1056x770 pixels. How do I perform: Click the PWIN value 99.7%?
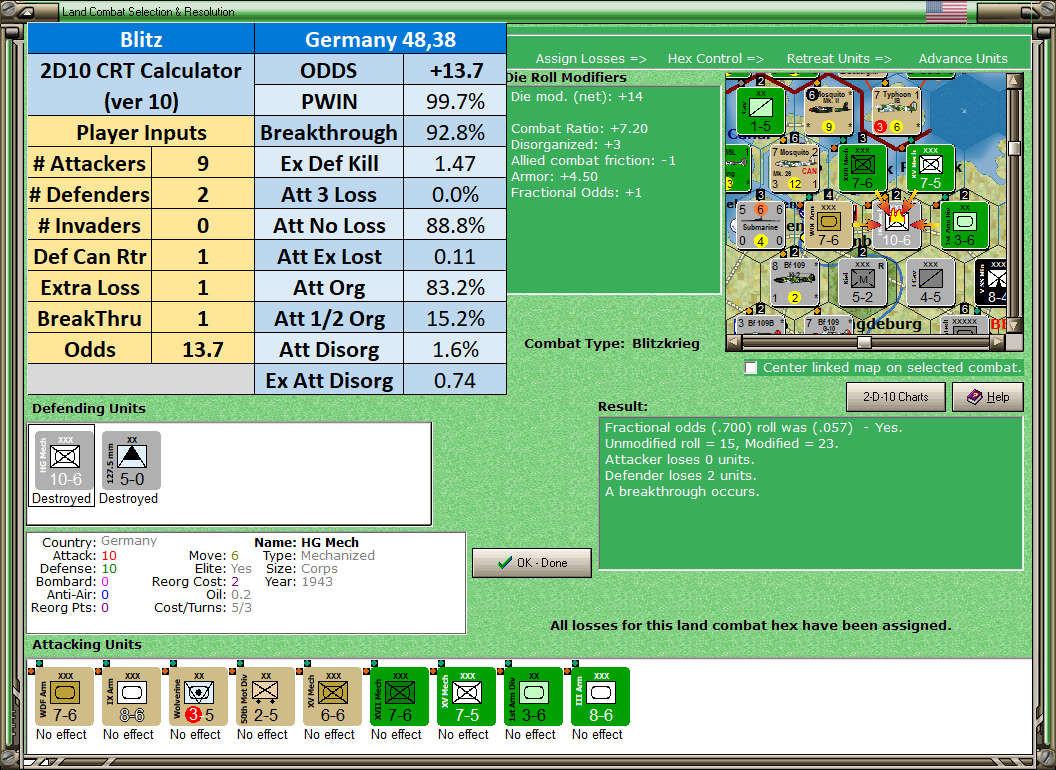point(455,101)
